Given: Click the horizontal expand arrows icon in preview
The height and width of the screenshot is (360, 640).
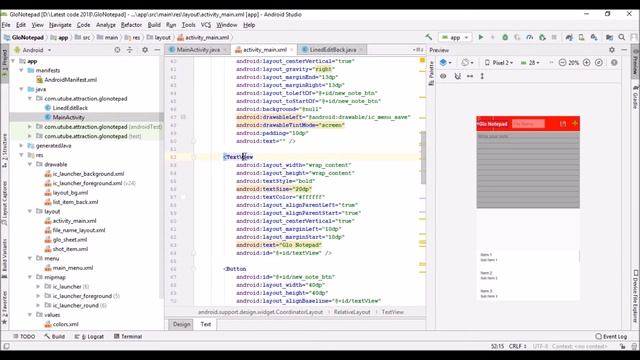Looking at the screenshot, I should pyautogui.click(x=470, y=76).
